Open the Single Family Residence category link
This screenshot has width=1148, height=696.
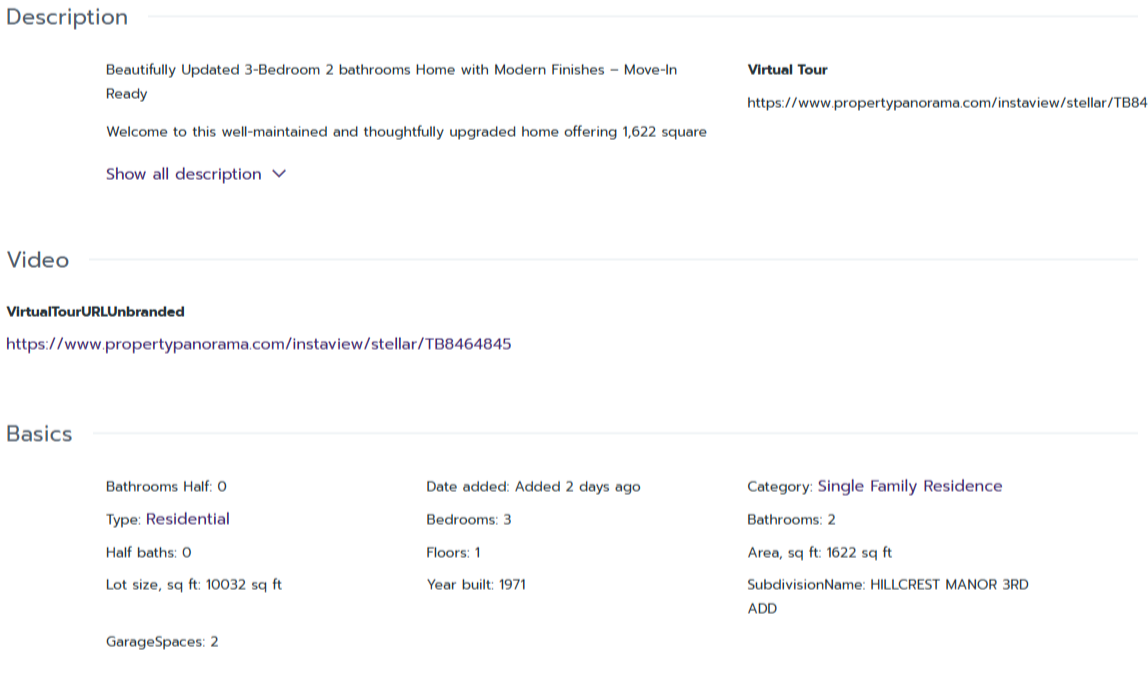coord(909,486)
